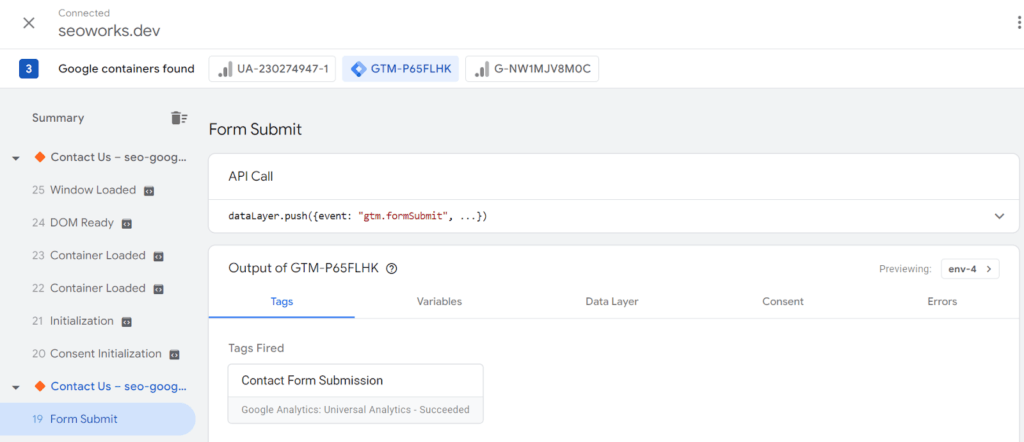Click the Form Submit heading
This screenshot has width=1024, height=442.
coord(255,129)
